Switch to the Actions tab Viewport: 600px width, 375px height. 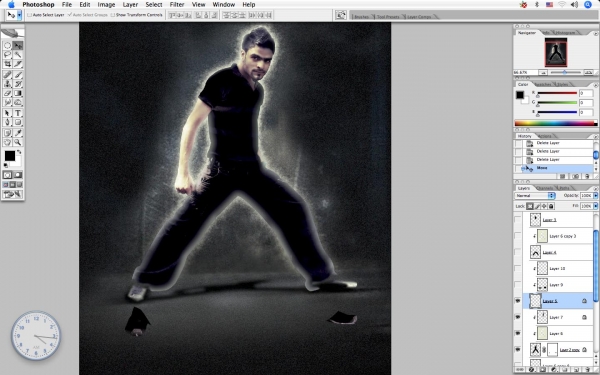(545, 136)
